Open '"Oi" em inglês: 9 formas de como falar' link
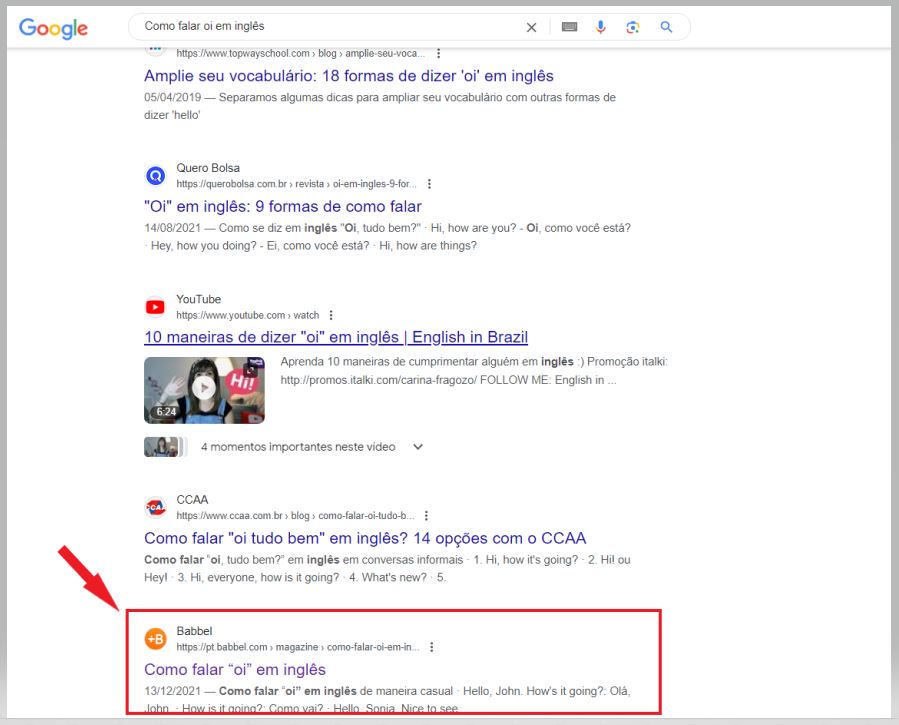899x725 pixels. click(283, 206)
